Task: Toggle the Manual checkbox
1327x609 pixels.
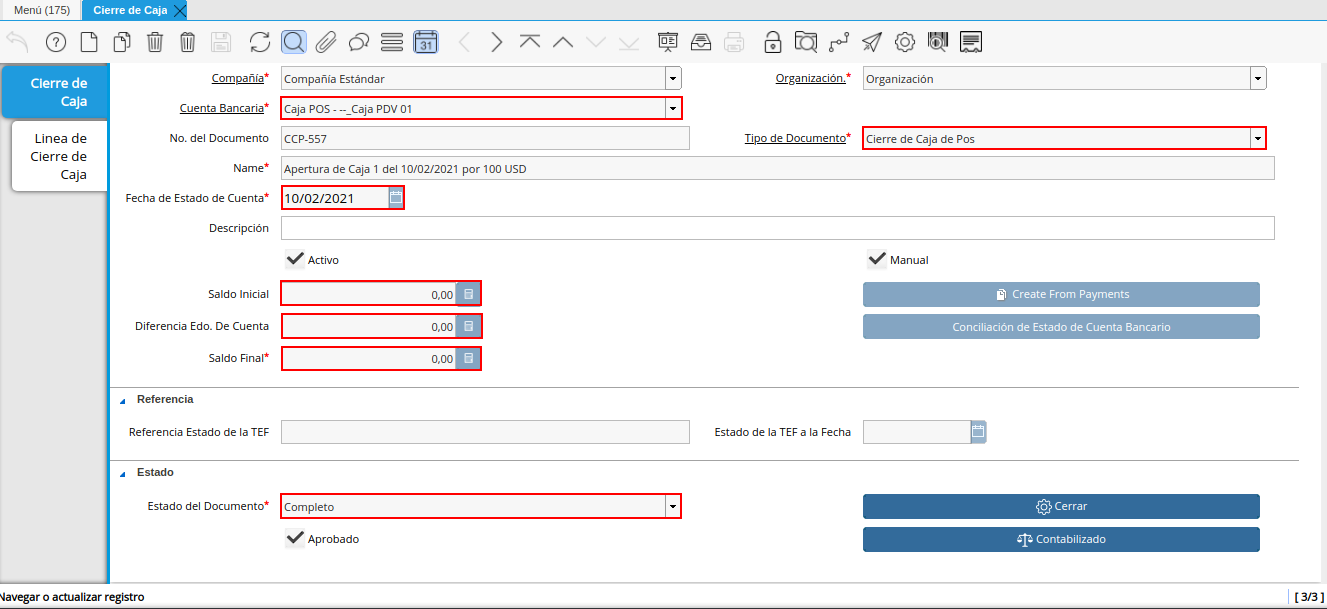Action: click(877, 259)
